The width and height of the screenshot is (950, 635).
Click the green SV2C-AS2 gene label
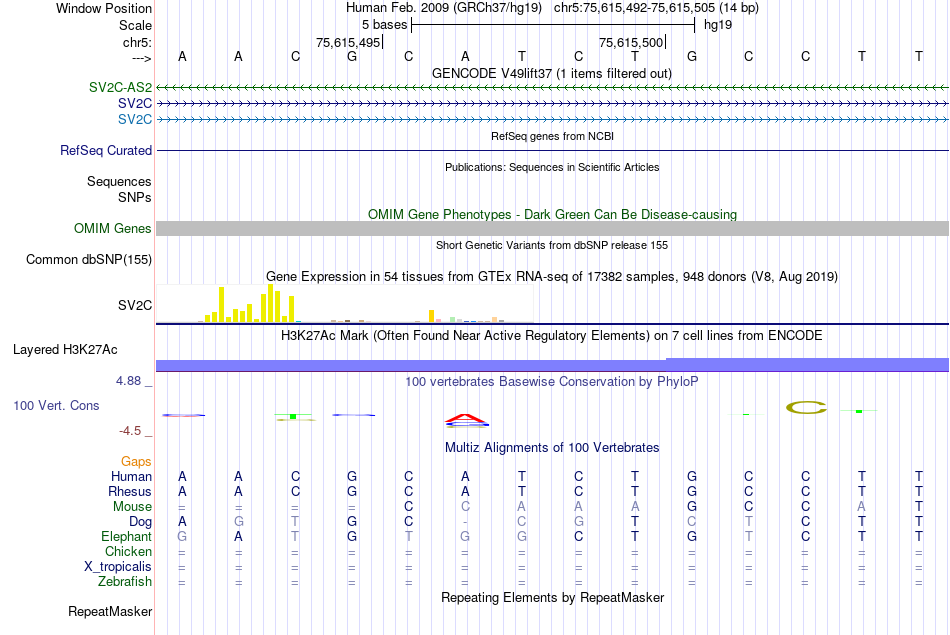(120, 87)
